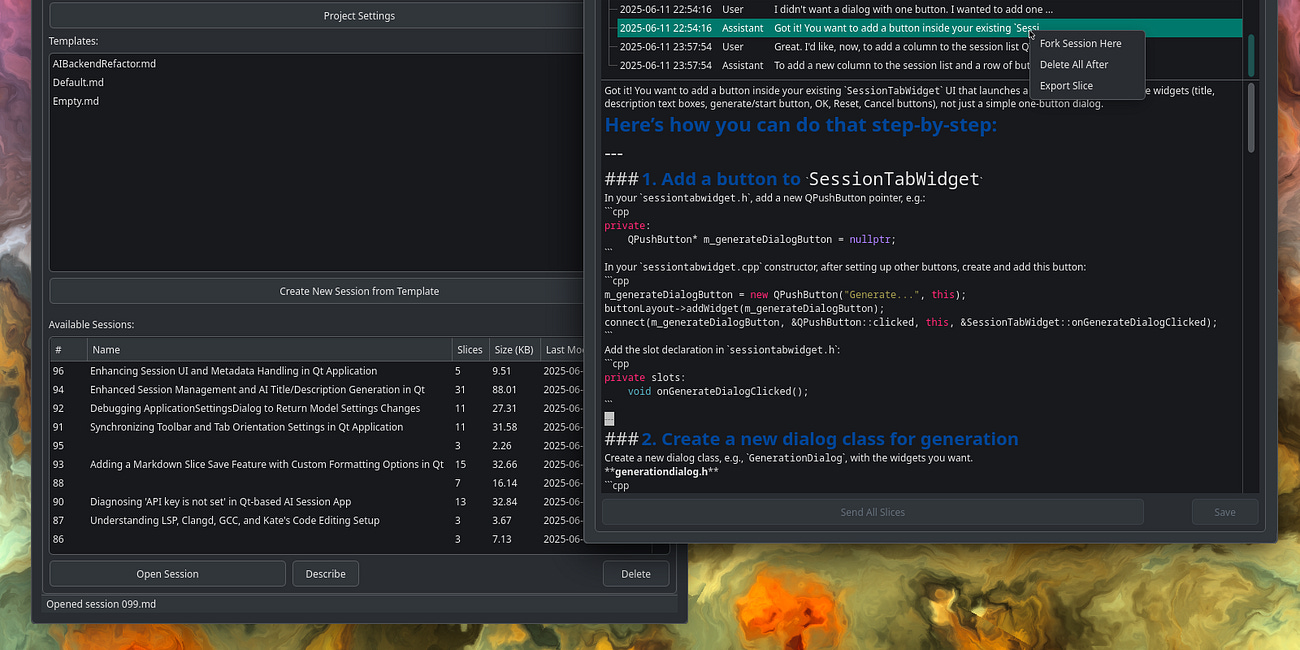The height and width of the screenshot is (650, 1300).
Task: Sort sessions by the Slices column header
Action: pyautogui.click(x=470, y=350)
